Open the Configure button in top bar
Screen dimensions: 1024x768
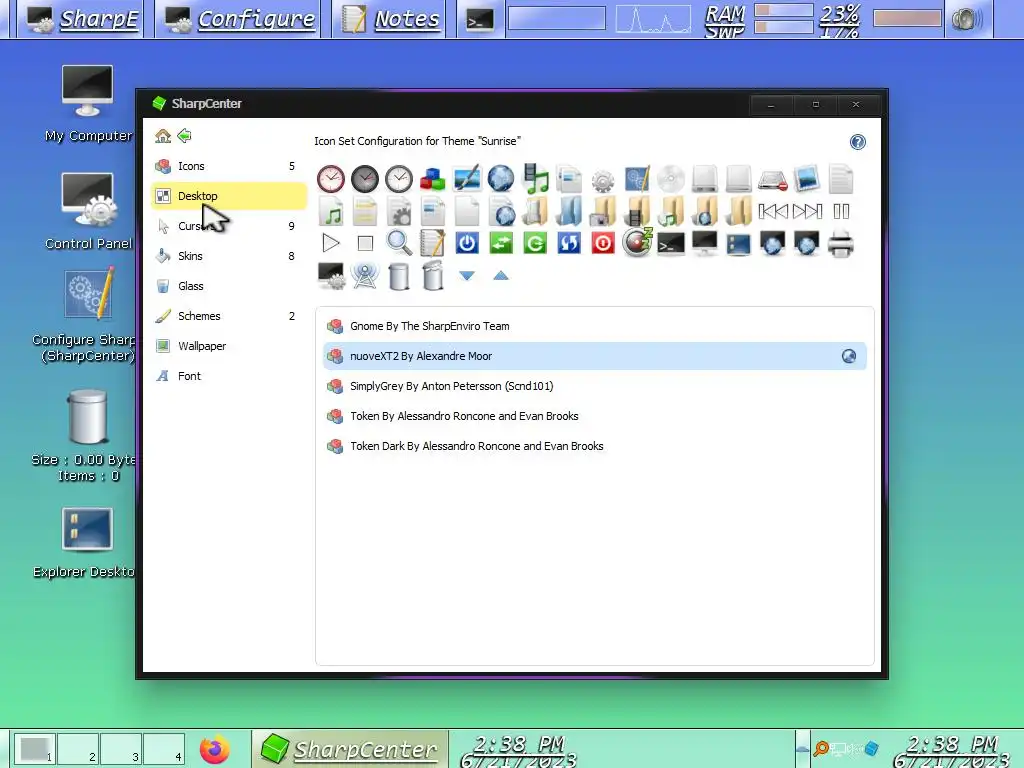click(x=239, y=19)
